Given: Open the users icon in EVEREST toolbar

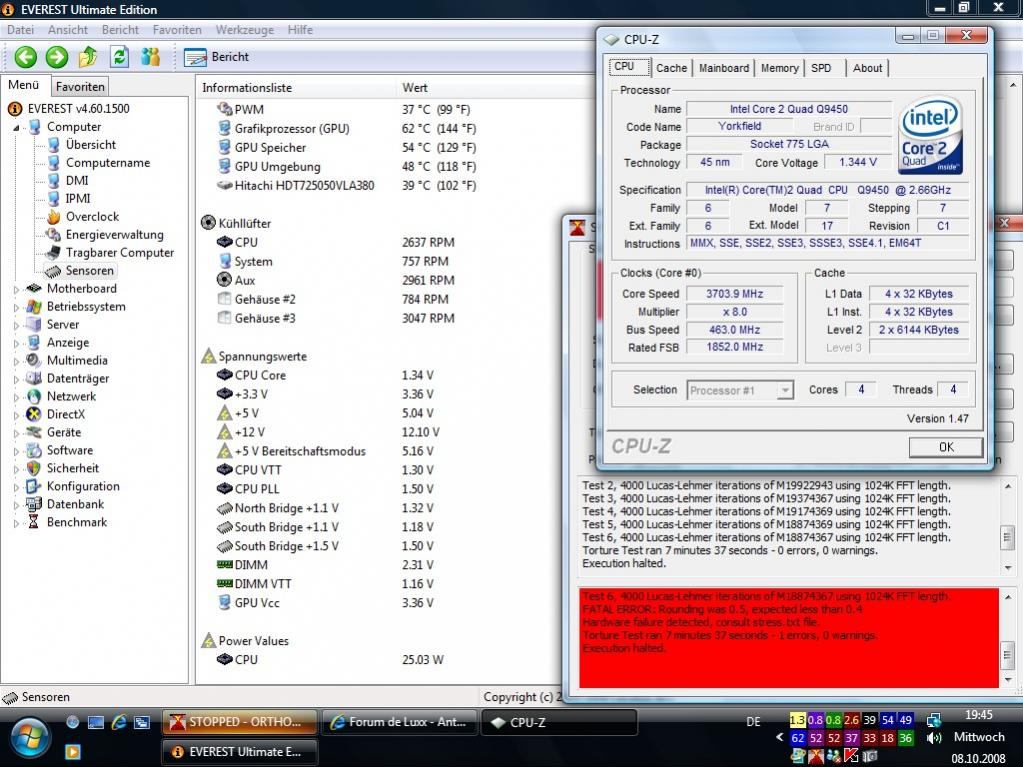Looking at the screenshot, I should click(x=150, y=57).
